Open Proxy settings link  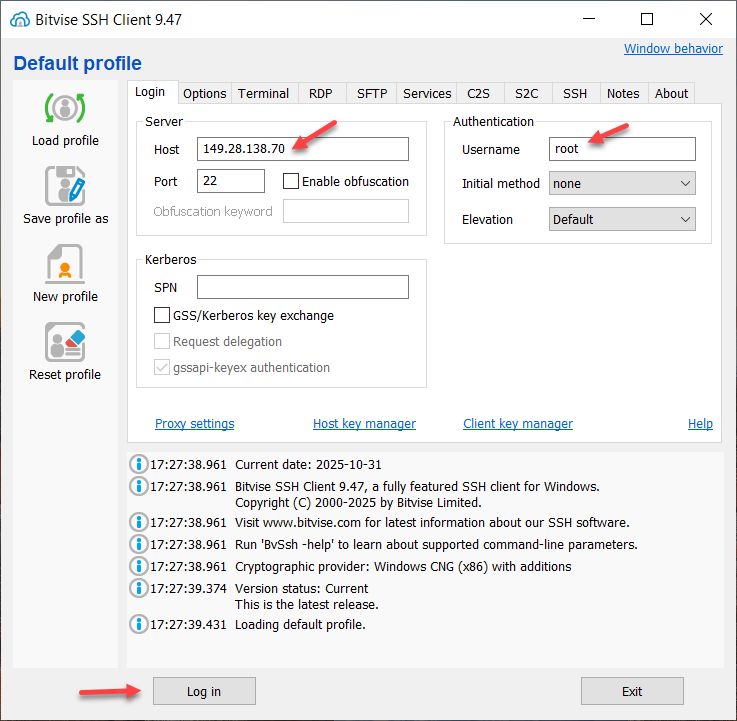194,424
